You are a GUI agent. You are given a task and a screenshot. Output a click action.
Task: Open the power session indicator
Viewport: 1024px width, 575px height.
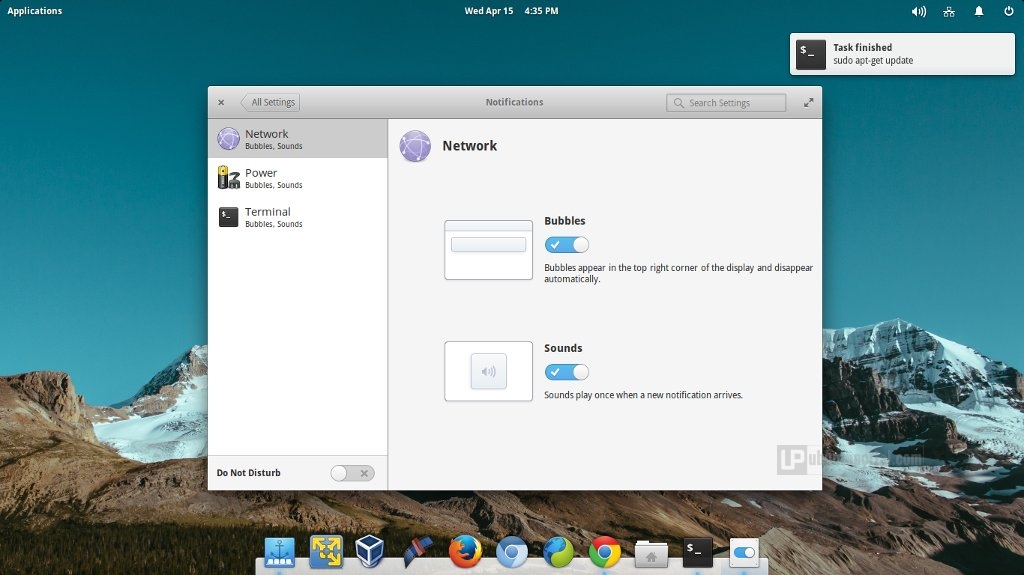coord(1008,11)
